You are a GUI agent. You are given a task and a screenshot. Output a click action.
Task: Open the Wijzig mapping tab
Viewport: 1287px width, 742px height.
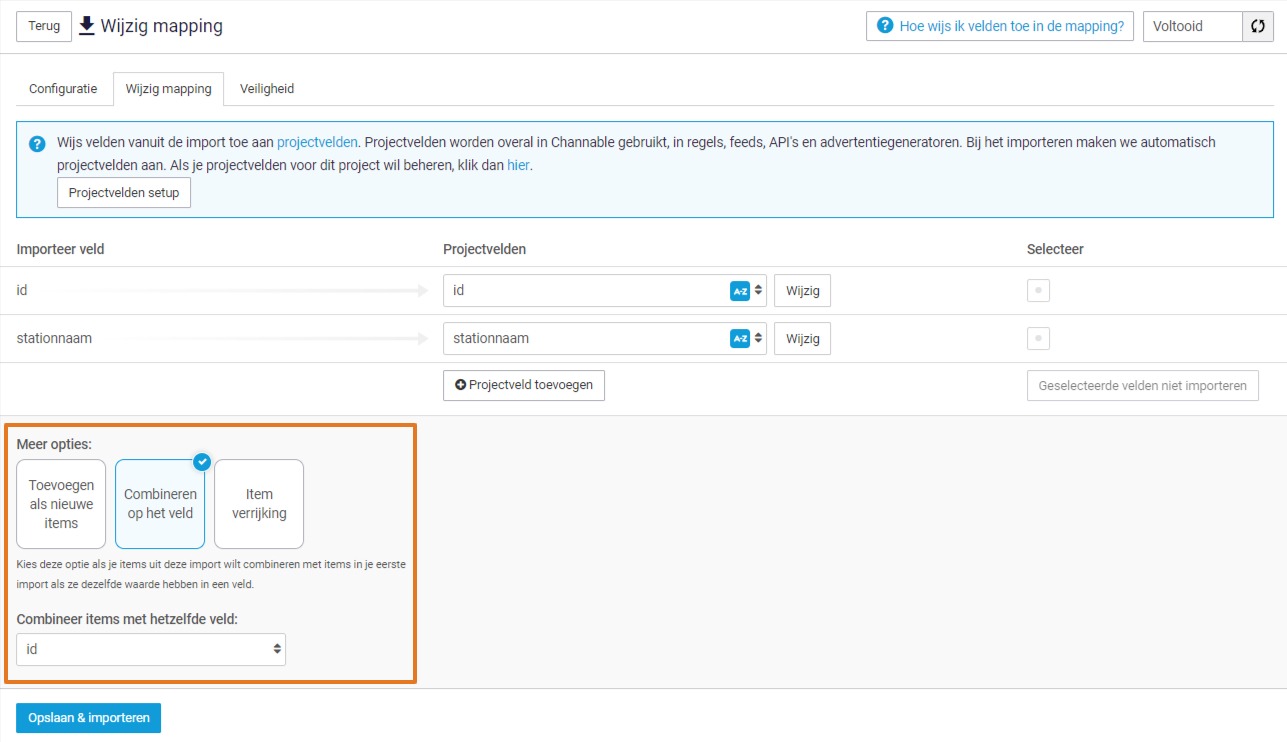click(x=168, y=89)
